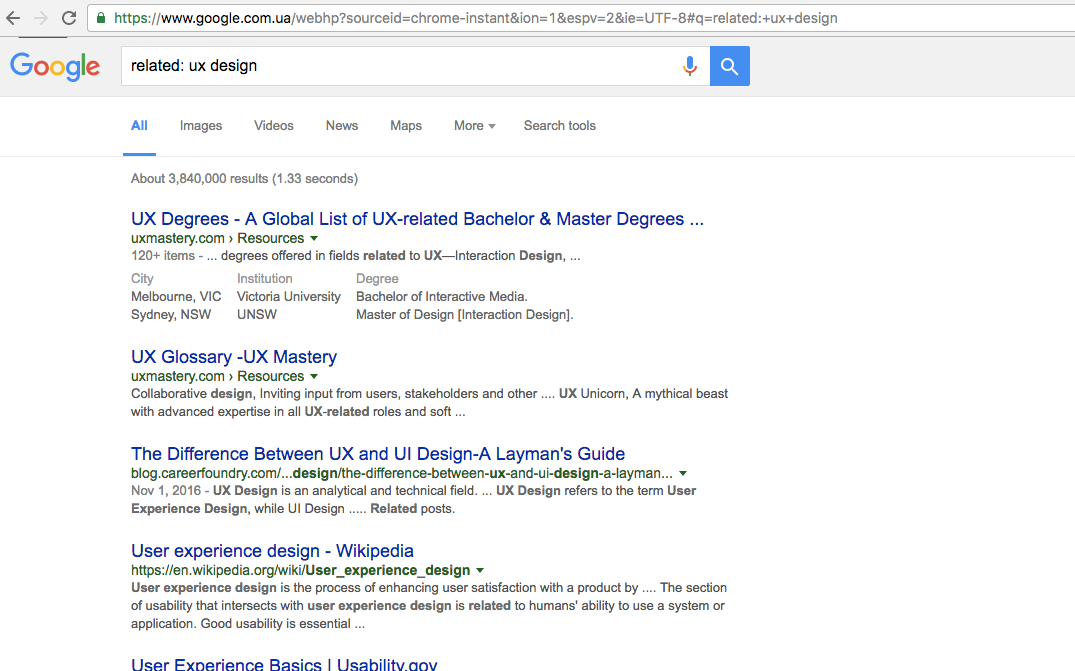The width and height of the screenshot is (1075, 671).
Task: Click the blue magnifier search button
Action: [729, 66]
